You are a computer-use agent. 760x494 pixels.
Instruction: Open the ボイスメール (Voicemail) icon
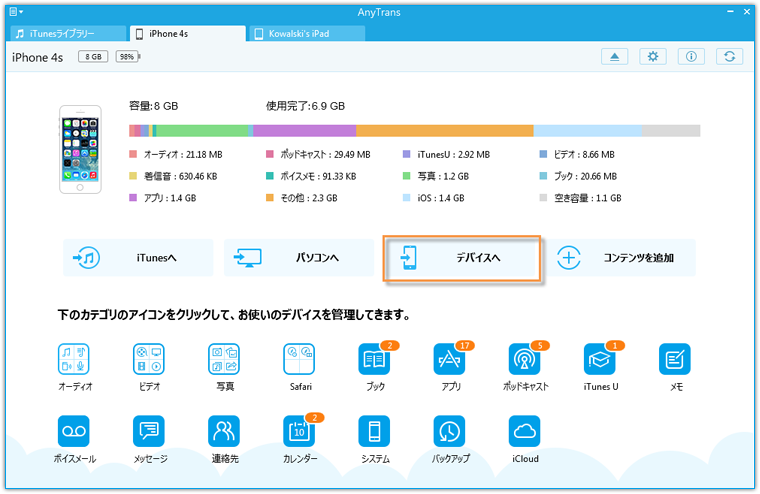tap(74, 431)
